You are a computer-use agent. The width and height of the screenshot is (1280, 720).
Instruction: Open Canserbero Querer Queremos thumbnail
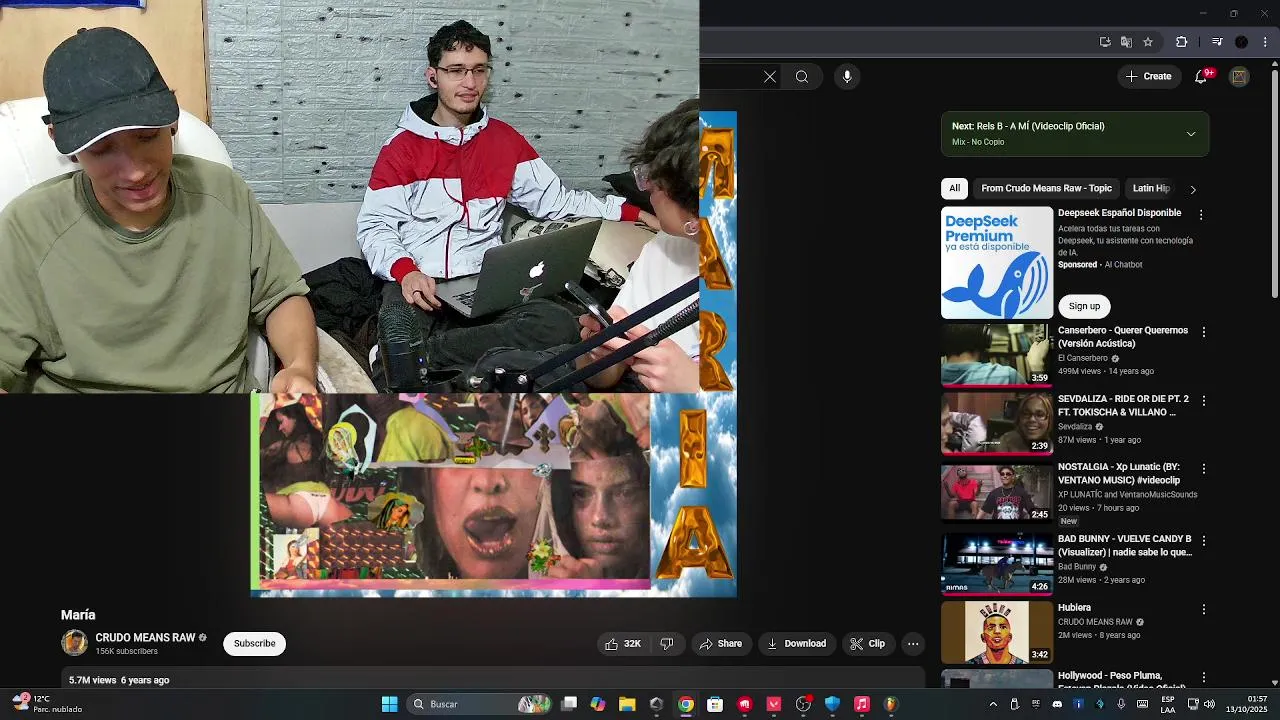pos(997,355)
